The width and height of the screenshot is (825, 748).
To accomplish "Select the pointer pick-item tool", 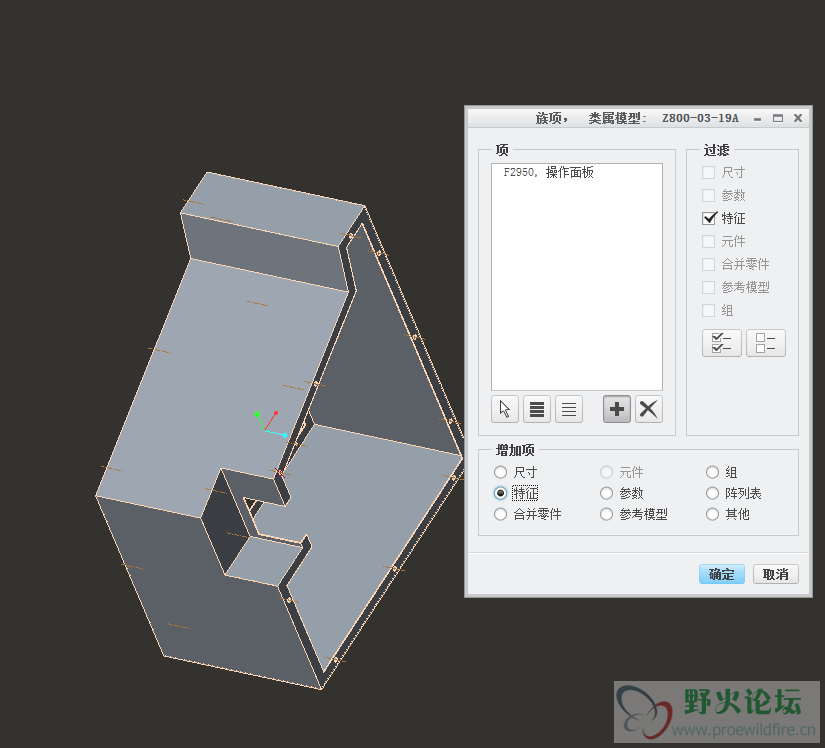I will coord(505,409).
